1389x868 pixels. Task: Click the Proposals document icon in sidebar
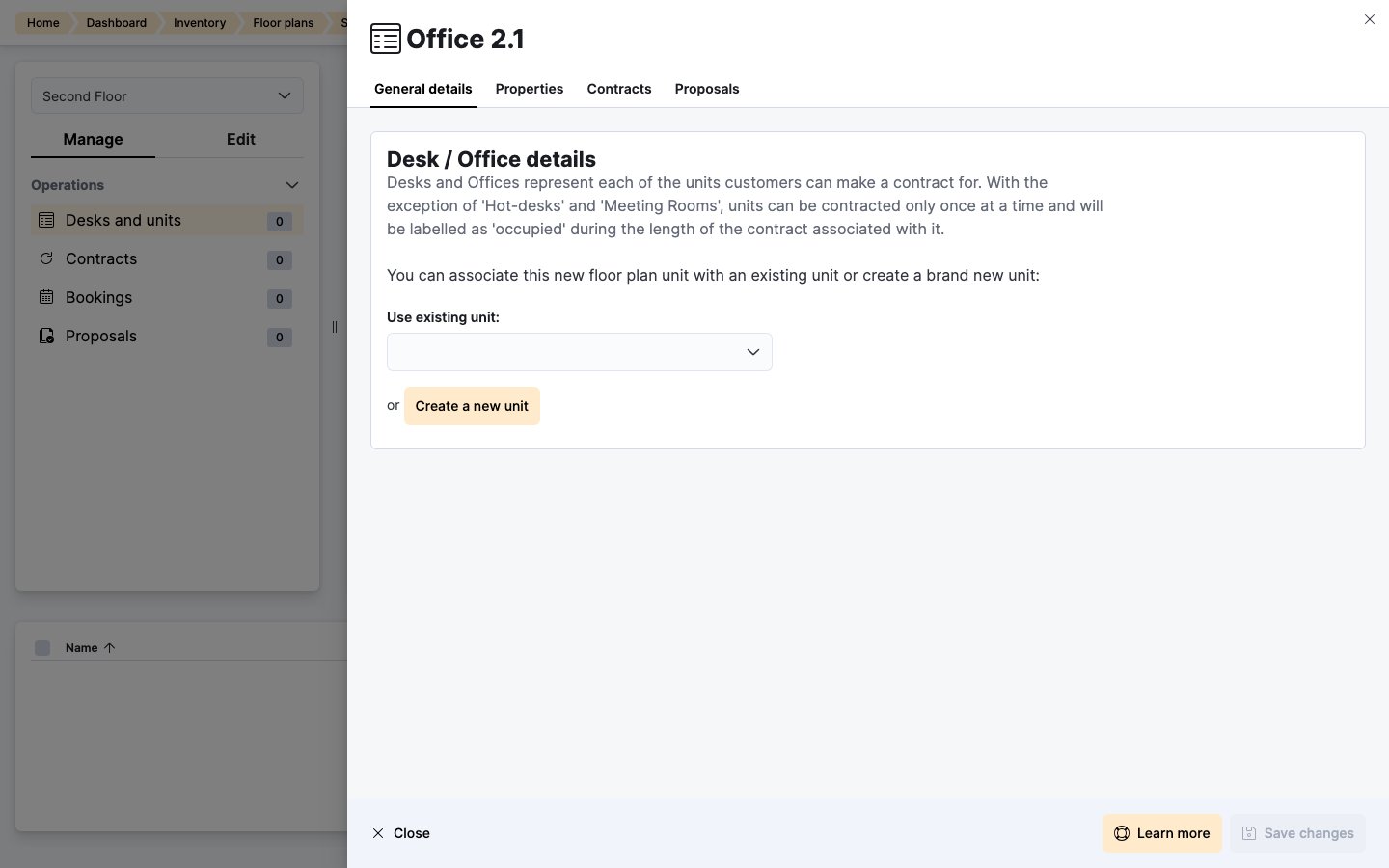coord(46,336)
